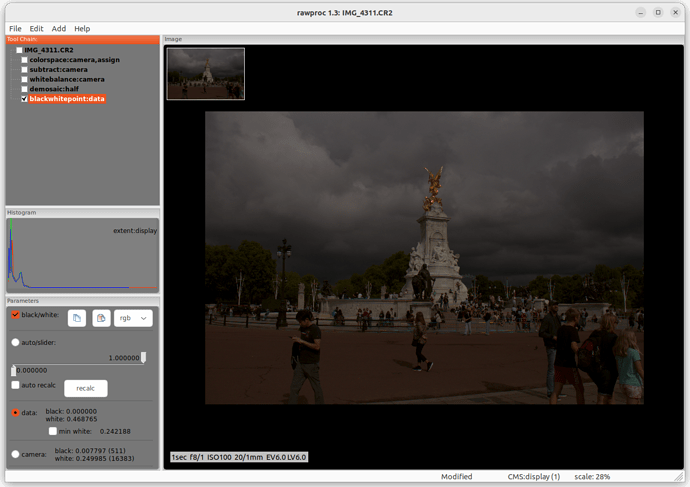690x487 pixels.
Task: Select the data radio button
Action: pyautogui.click(x=15, y=412)
